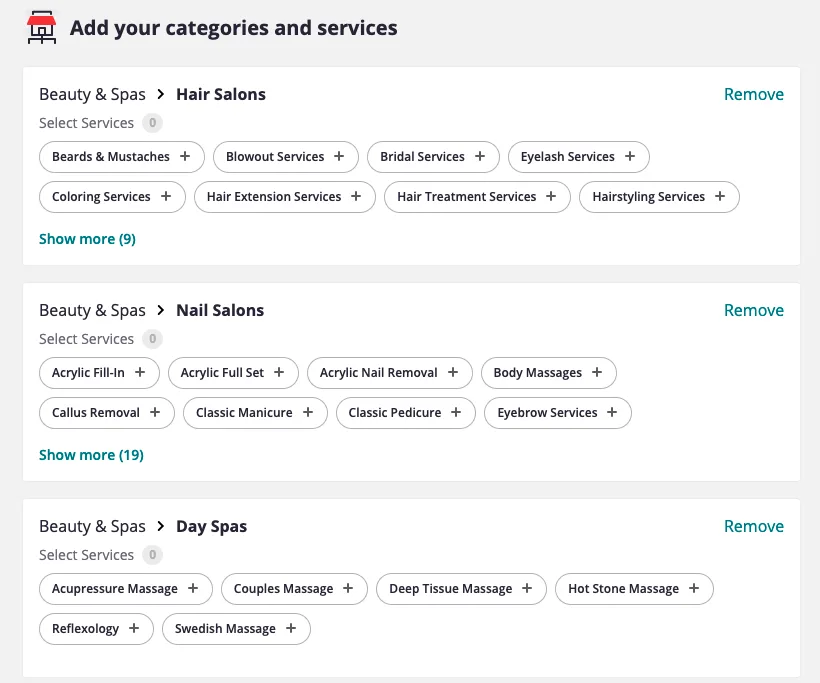Viewport: 820px width, 683px height.
Task: Click the Nail Salons selected services counter
Action: pyautogui.click(x=152, y=339)
